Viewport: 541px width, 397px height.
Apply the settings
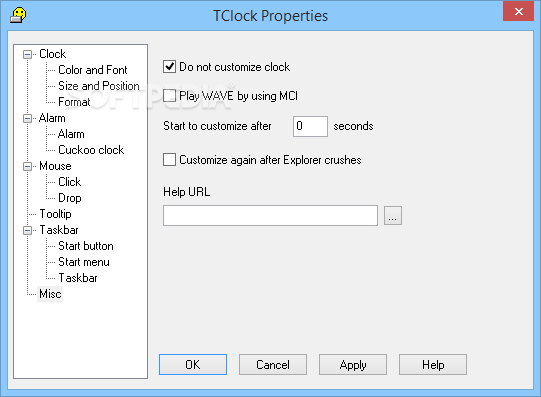[x=353, y=365]
